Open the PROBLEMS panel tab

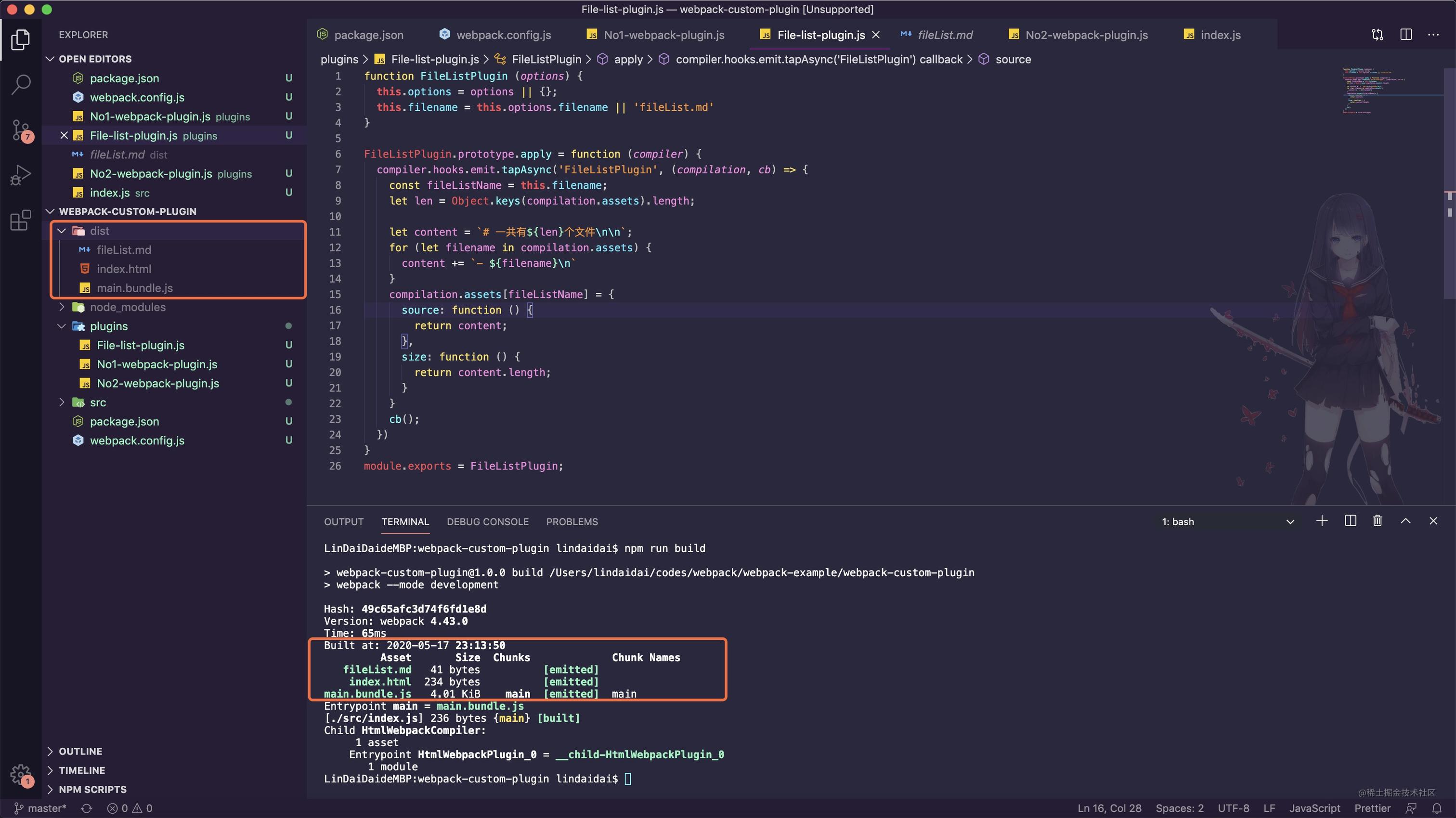click(x=572, y=522)
